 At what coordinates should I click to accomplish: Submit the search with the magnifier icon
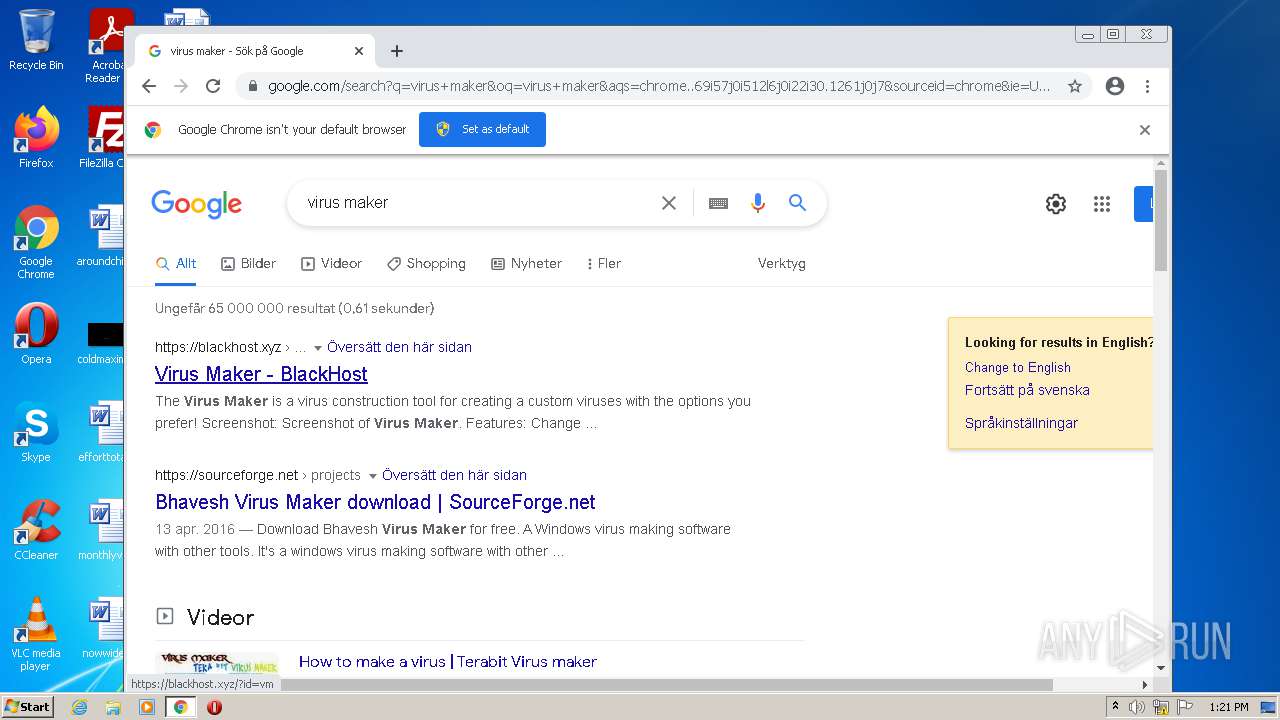point(797,203)
